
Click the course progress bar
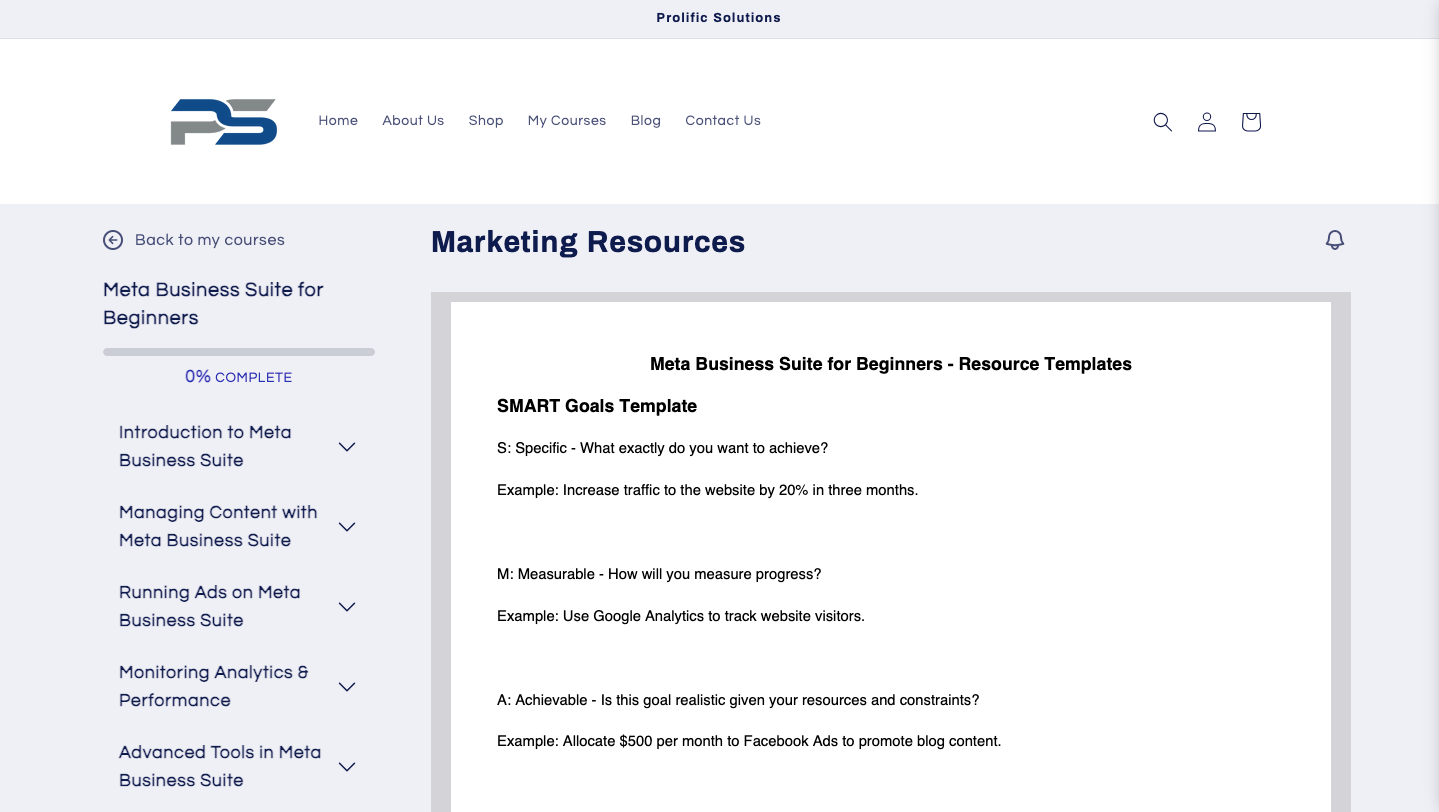[239, 352]
